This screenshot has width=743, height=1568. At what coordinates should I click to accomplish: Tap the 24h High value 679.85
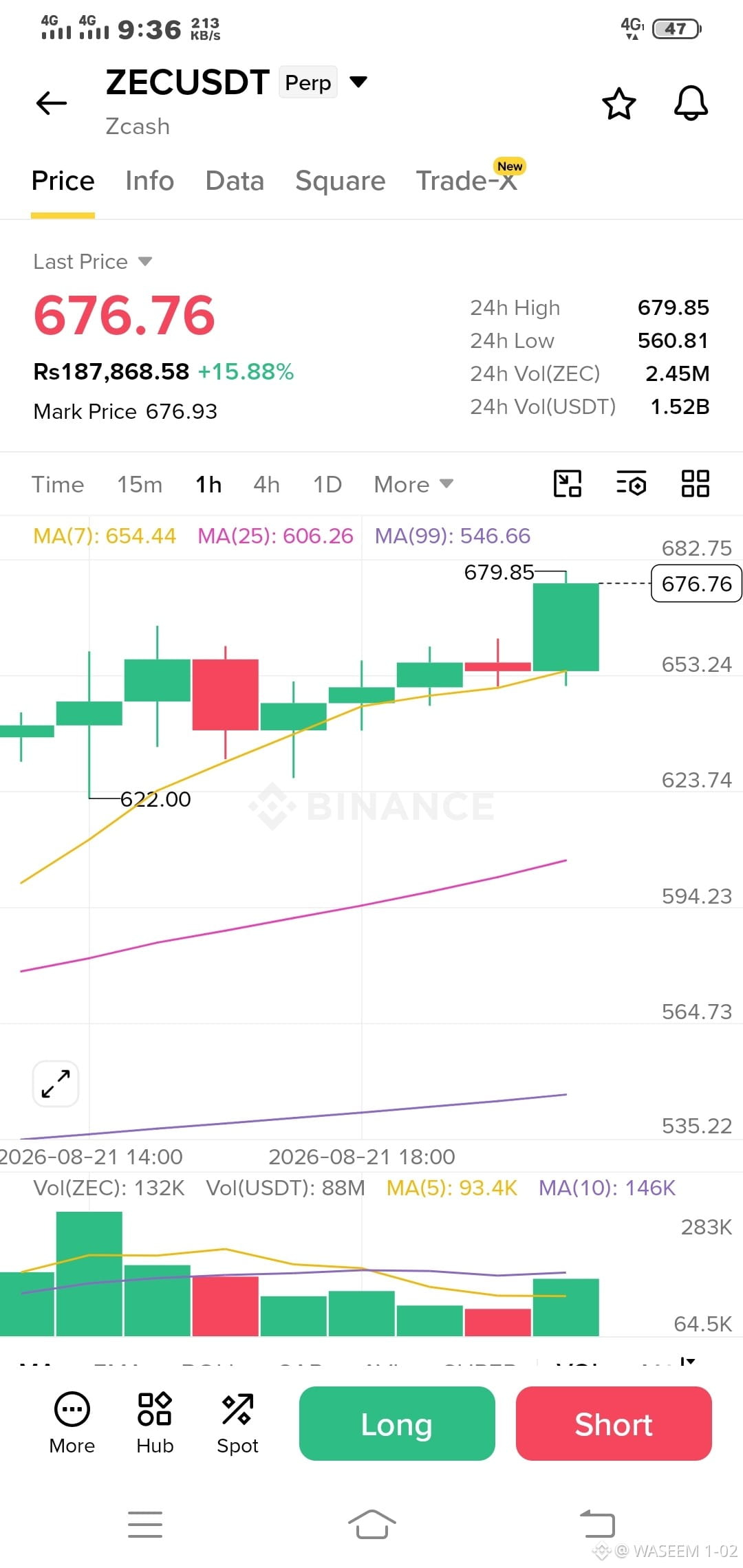(673, 307)
